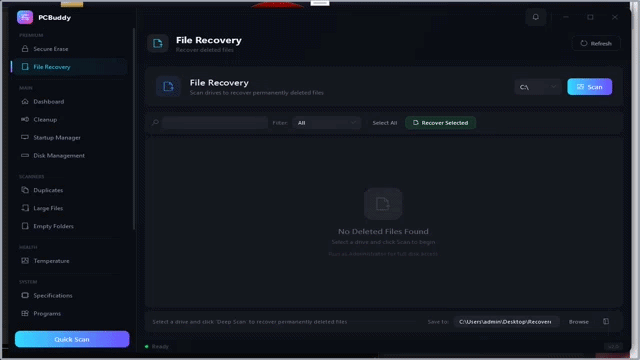Click the No Deleted Files Found message

pos(383,231)
